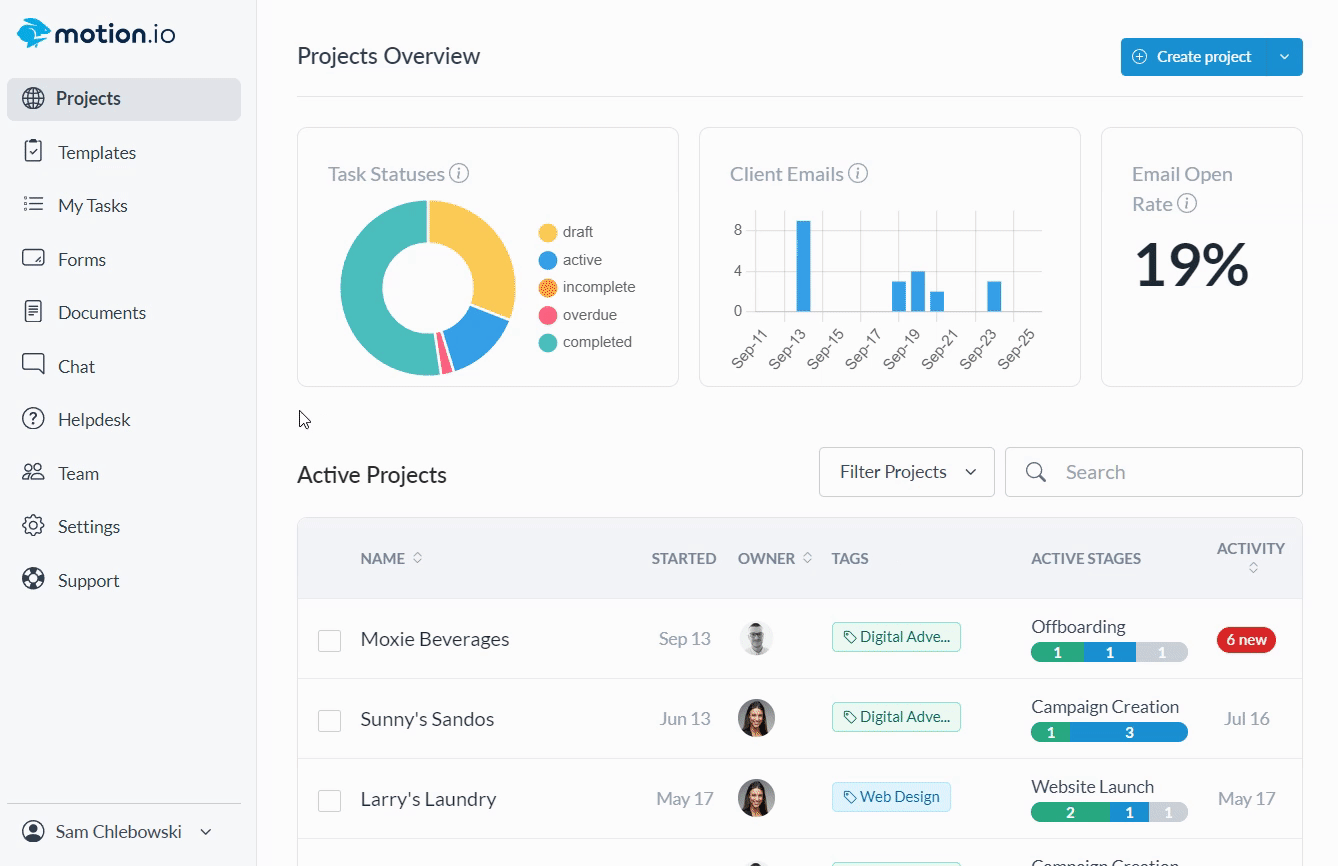The image size is (1338, 866).
Task: Expand the Create project arrow dropdown
Action: click(1284, 57)
